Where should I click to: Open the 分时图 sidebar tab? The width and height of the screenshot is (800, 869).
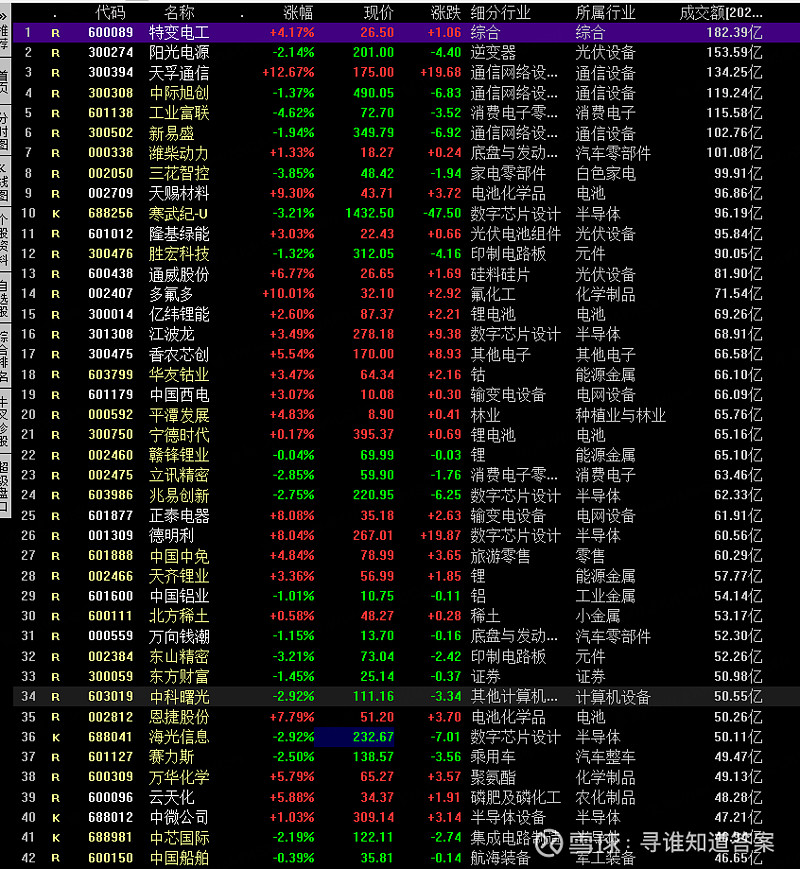(4, 131)
